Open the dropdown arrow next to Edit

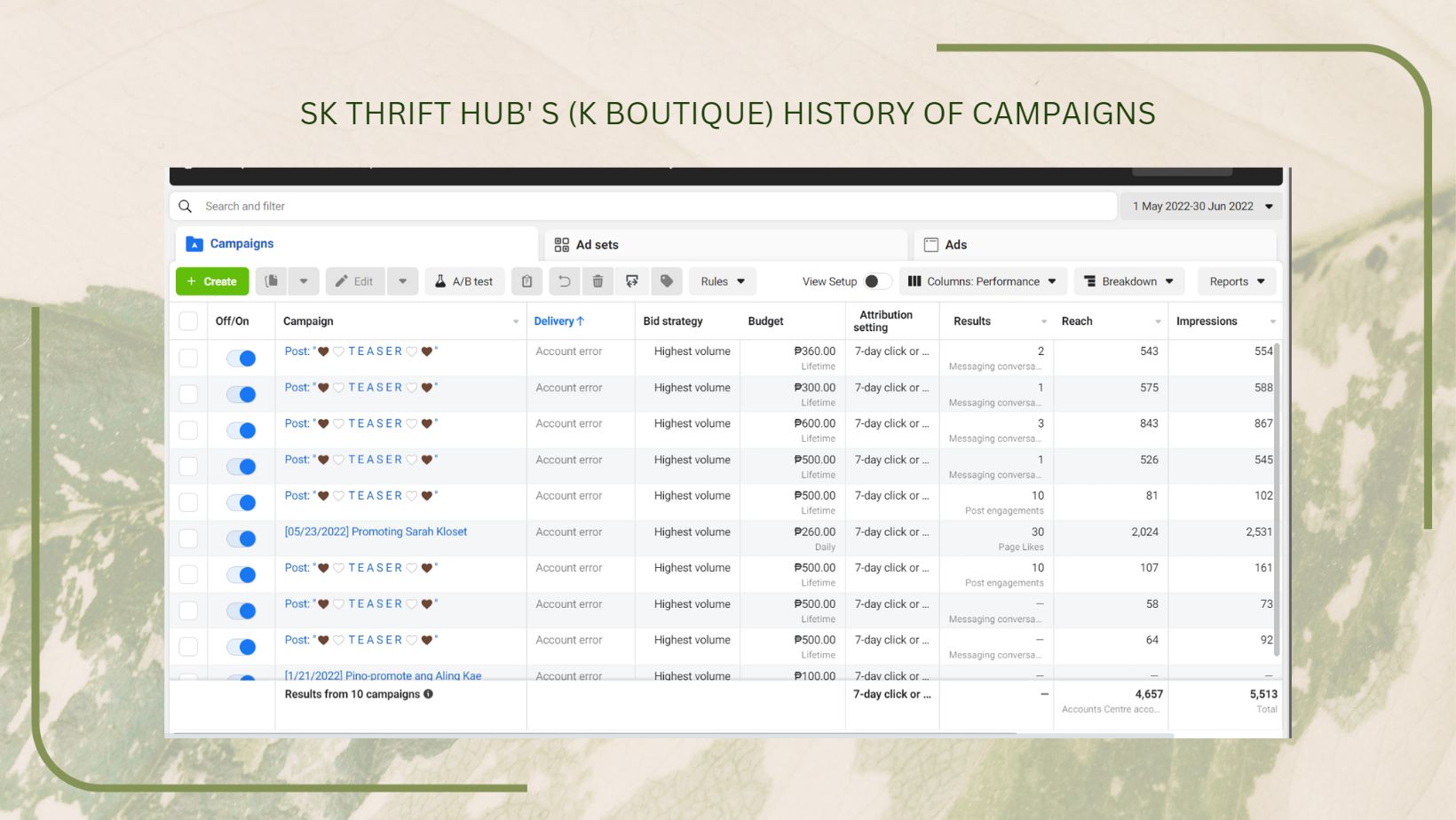tap(403, 281)
